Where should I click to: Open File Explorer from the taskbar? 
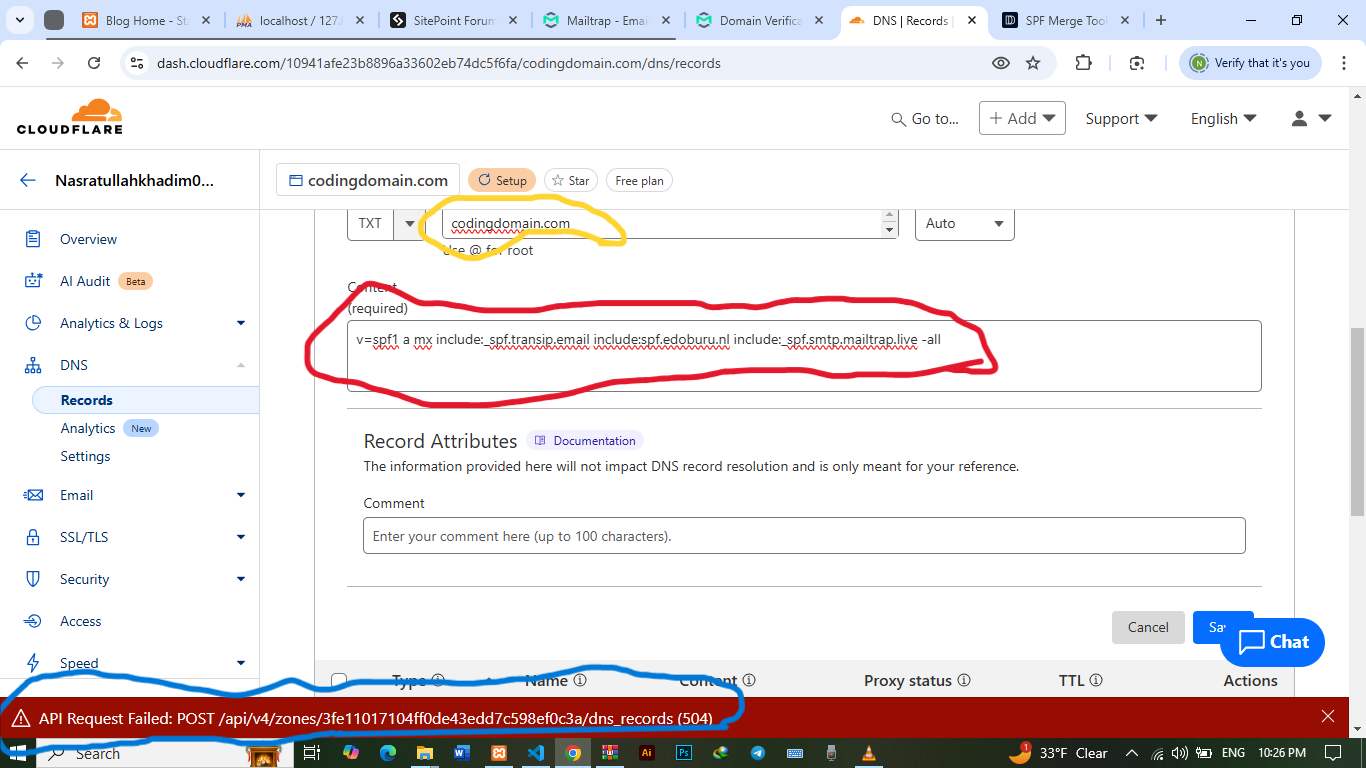(x=425, y=753)
